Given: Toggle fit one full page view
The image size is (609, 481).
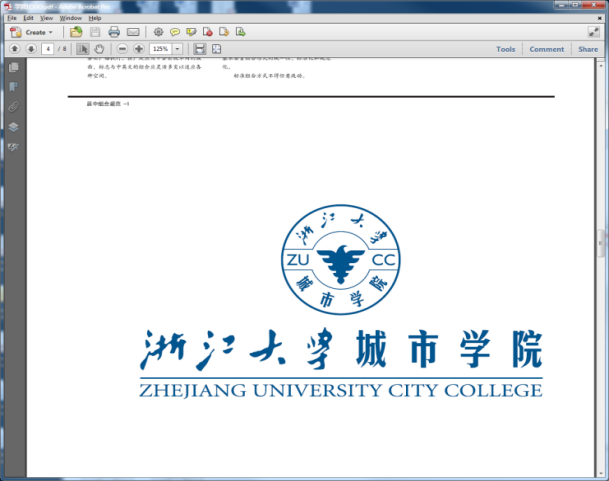Looking at the screenshot, I should (x=216, y=49).
